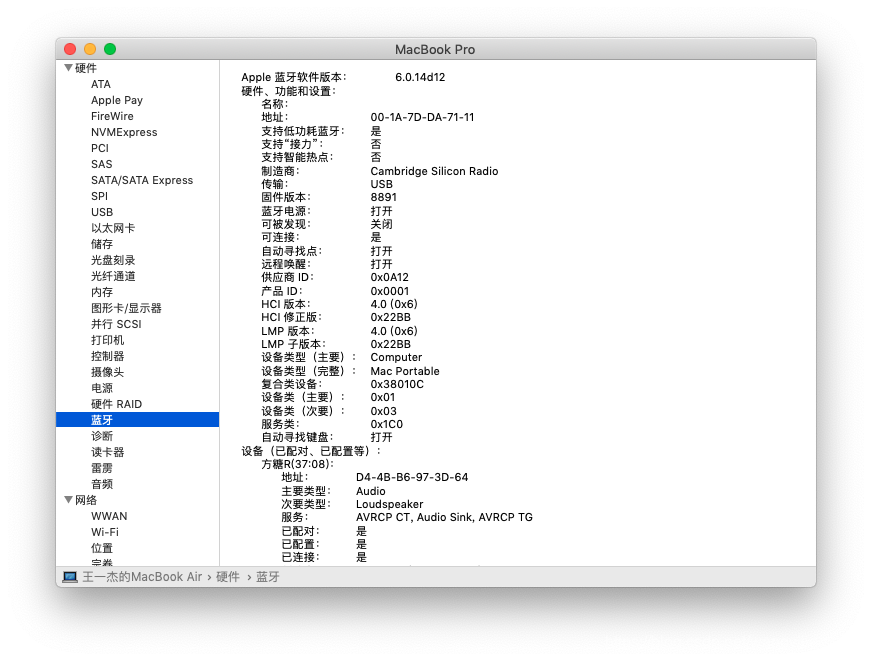Image resolution: width=872 pixels, height=661 pixels.
Task: Select 雷雳 in the sidebar
Action: (x=102, y=468)
